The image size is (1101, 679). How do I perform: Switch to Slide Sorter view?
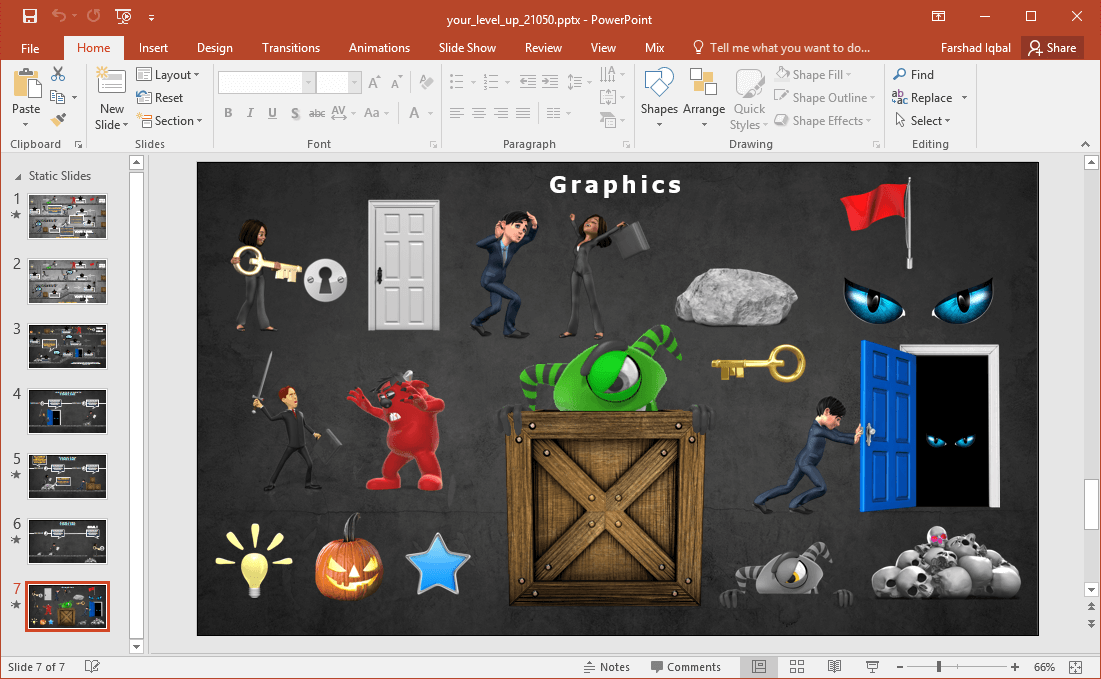pyautogui.click(x=797, y=667)
